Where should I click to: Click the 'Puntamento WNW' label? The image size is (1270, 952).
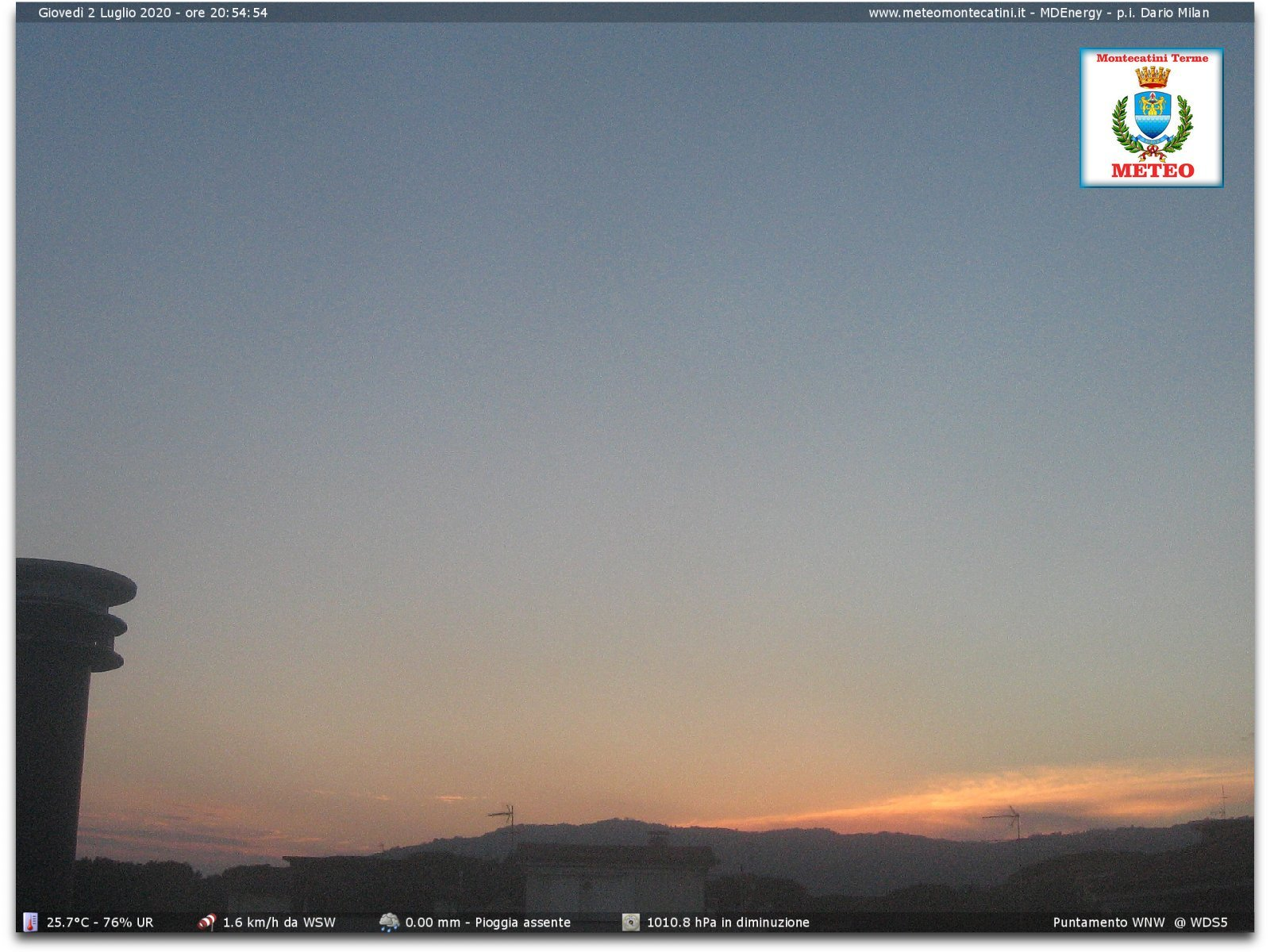tap(1109, 922)
